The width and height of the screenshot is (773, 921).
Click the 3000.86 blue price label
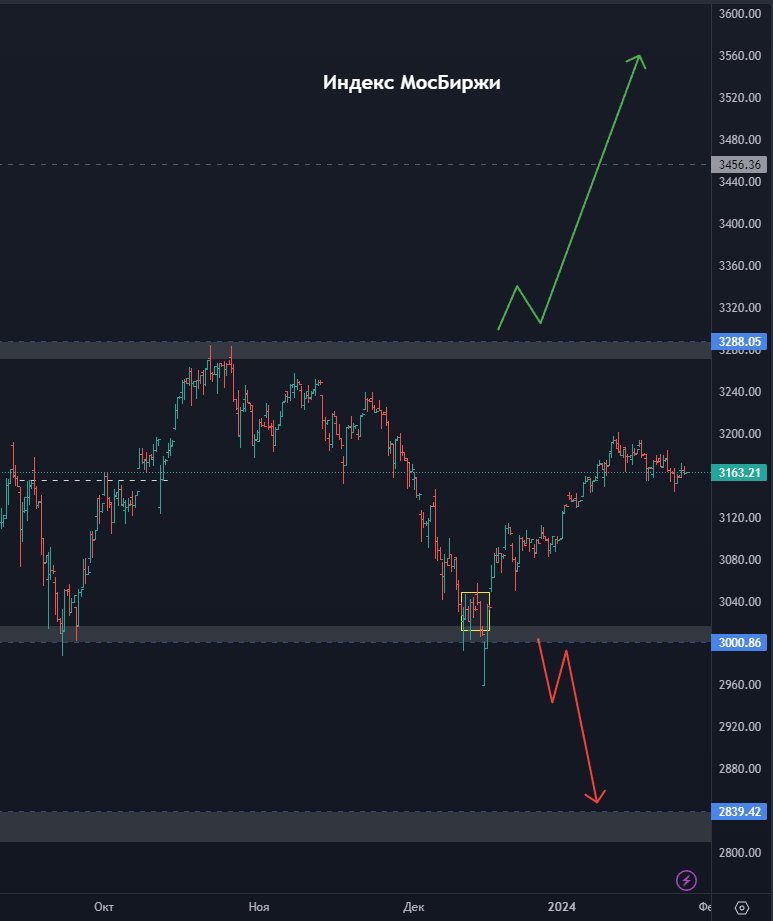740,643
